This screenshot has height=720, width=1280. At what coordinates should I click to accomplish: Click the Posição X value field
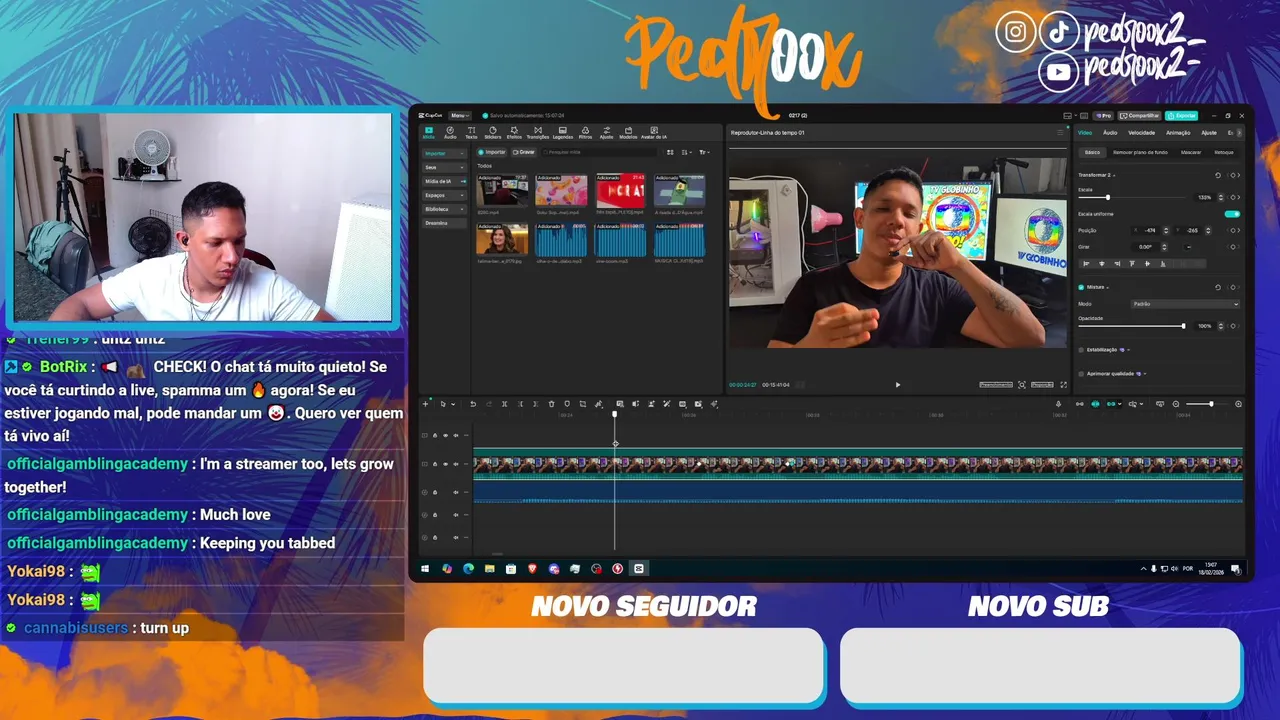[x=1149, y=230]
